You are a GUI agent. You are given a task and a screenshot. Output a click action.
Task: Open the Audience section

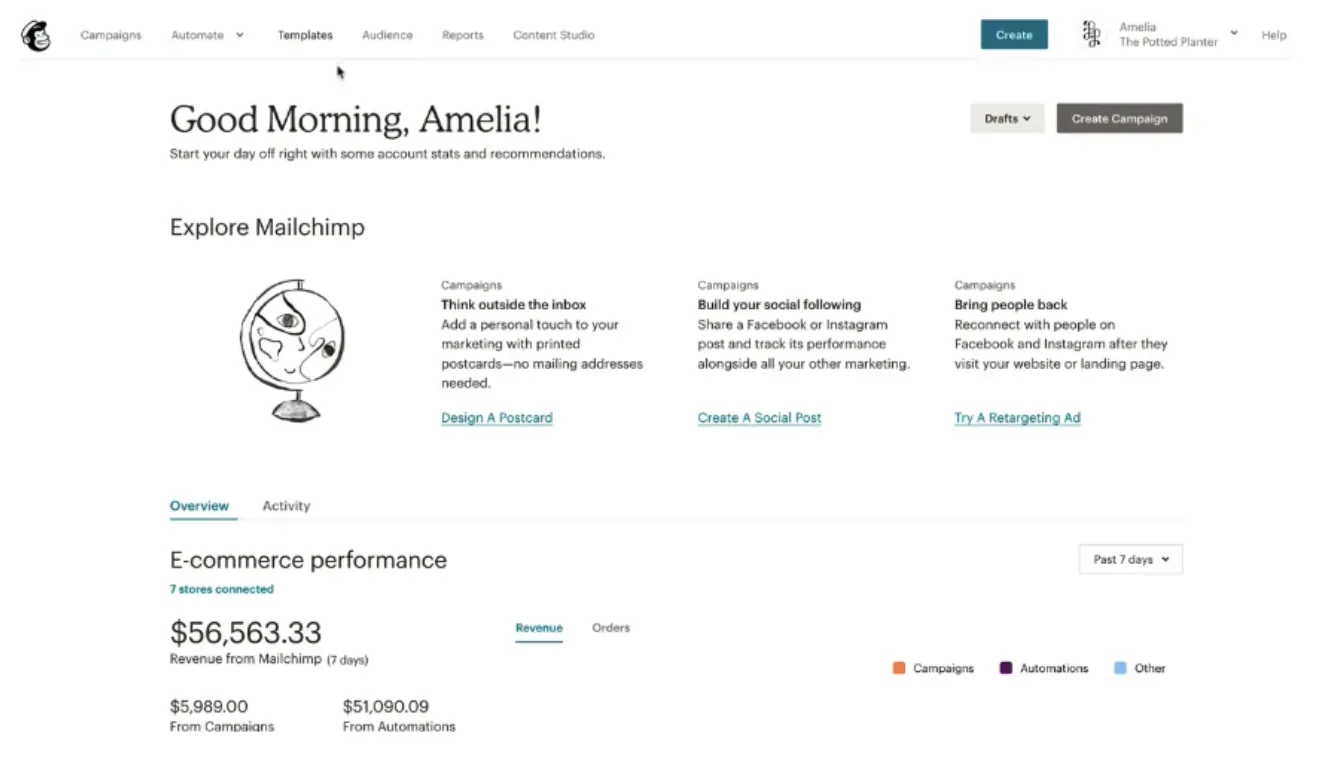pos(387,35)
